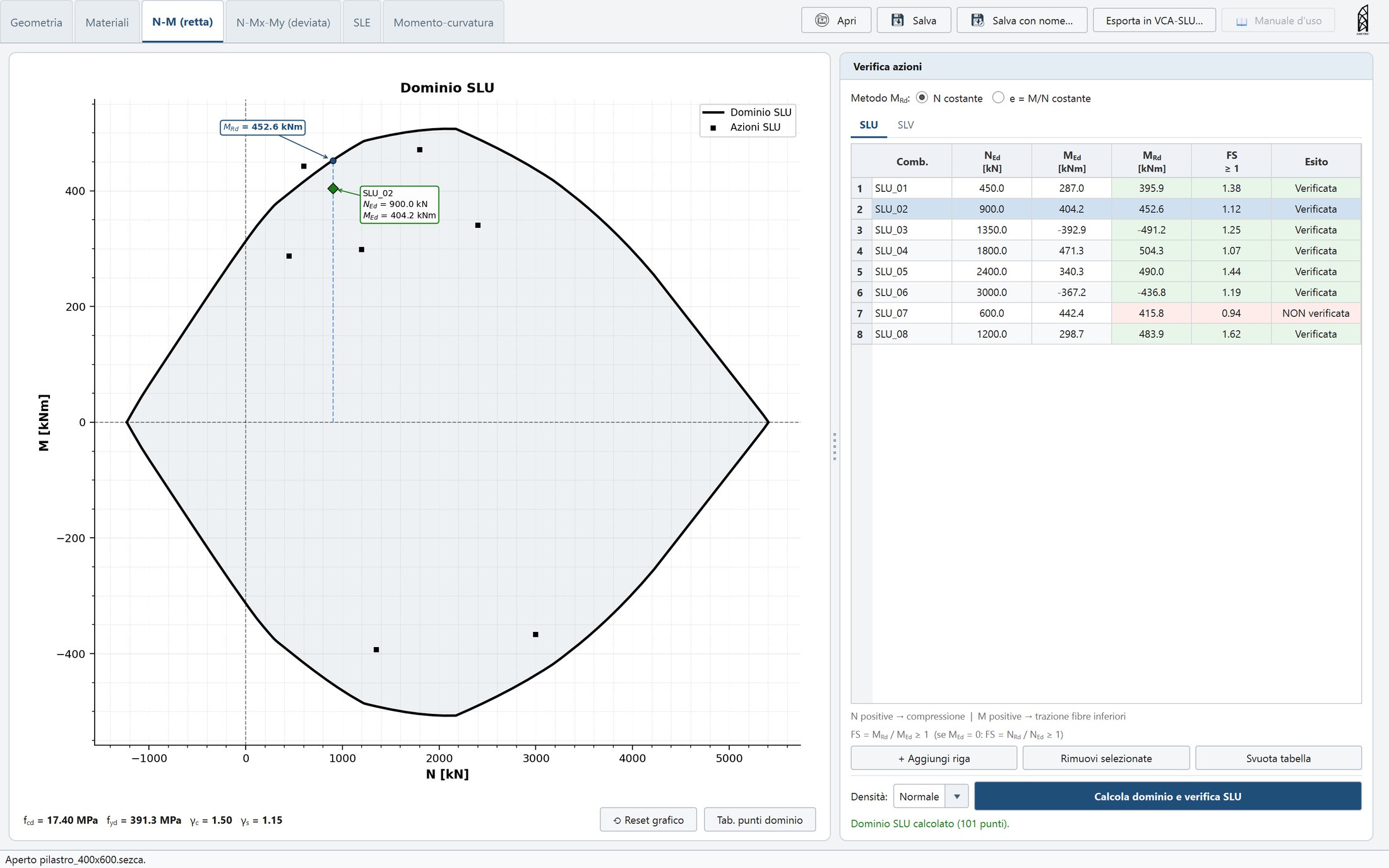Click the Salva floppy disk icon

coord(897,20)
